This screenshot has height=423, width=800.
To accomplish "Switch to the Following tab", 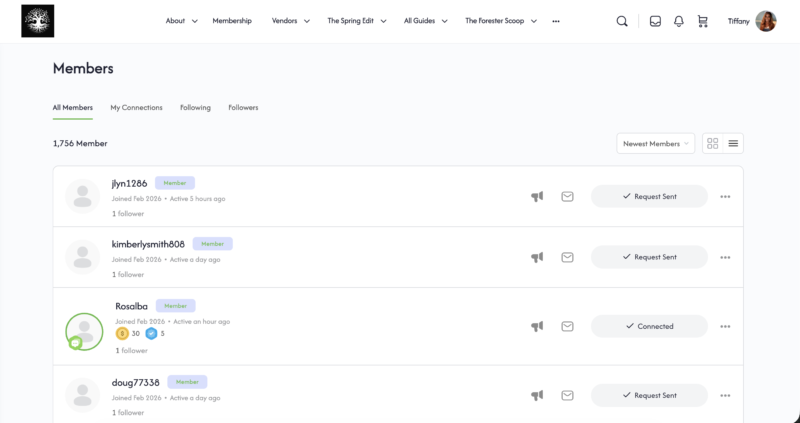I will click(195, 108).
